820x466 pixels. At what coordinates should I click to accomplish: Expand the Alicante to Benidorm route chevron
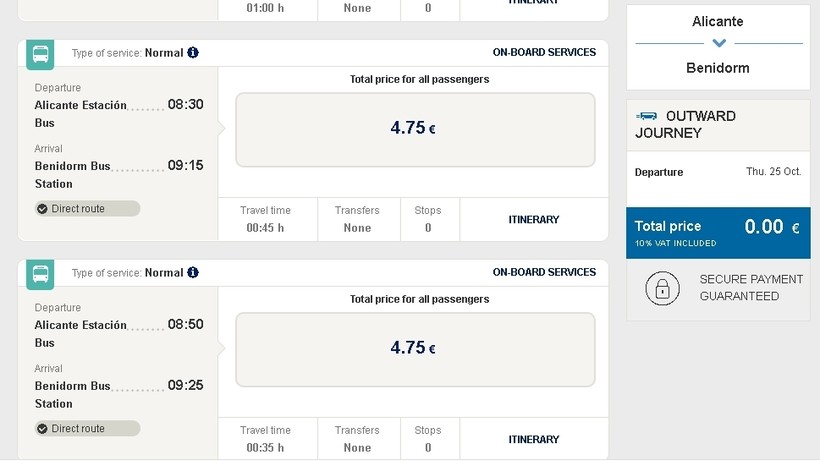718,43
